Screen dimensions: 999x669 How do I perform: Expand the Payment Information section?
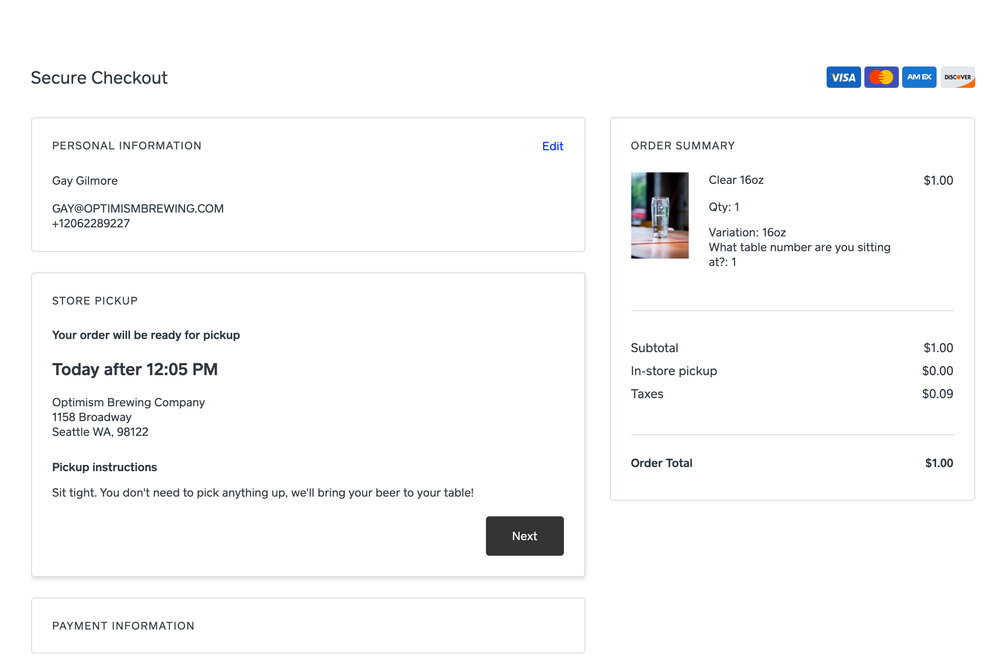[x=123, y=626]
